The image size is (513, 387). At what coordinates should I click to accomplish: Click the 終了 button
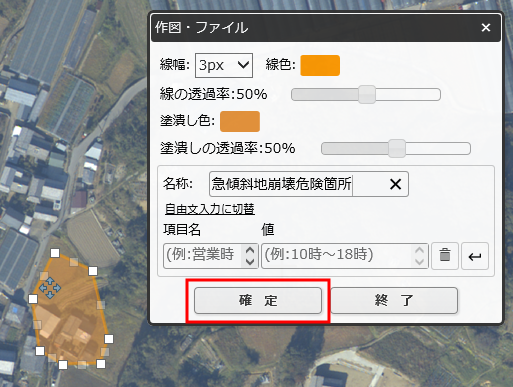[x=394, y=301]
